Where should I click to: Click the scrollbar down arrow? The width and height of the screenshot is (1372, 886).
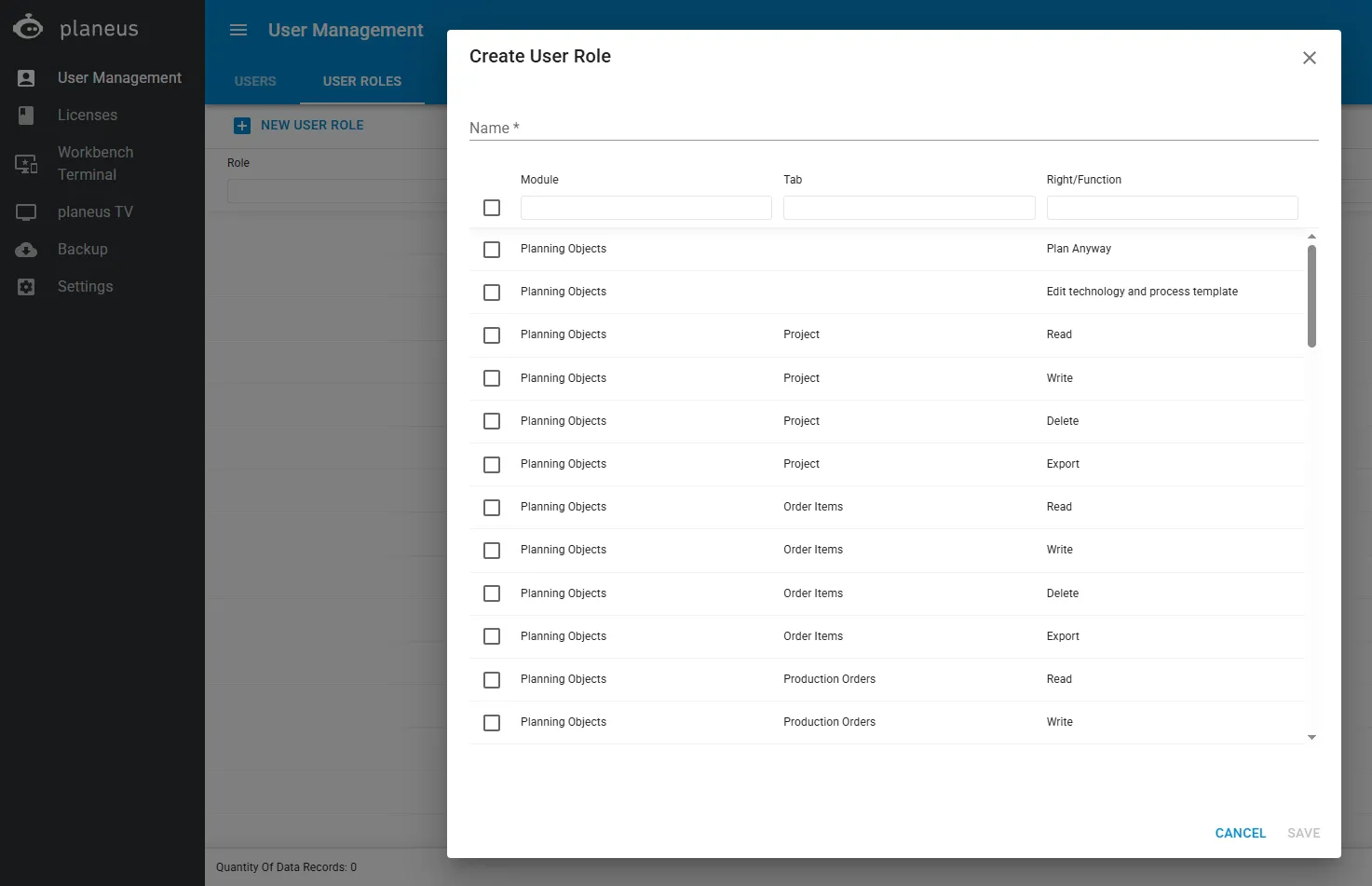(x=1311, y=738)
